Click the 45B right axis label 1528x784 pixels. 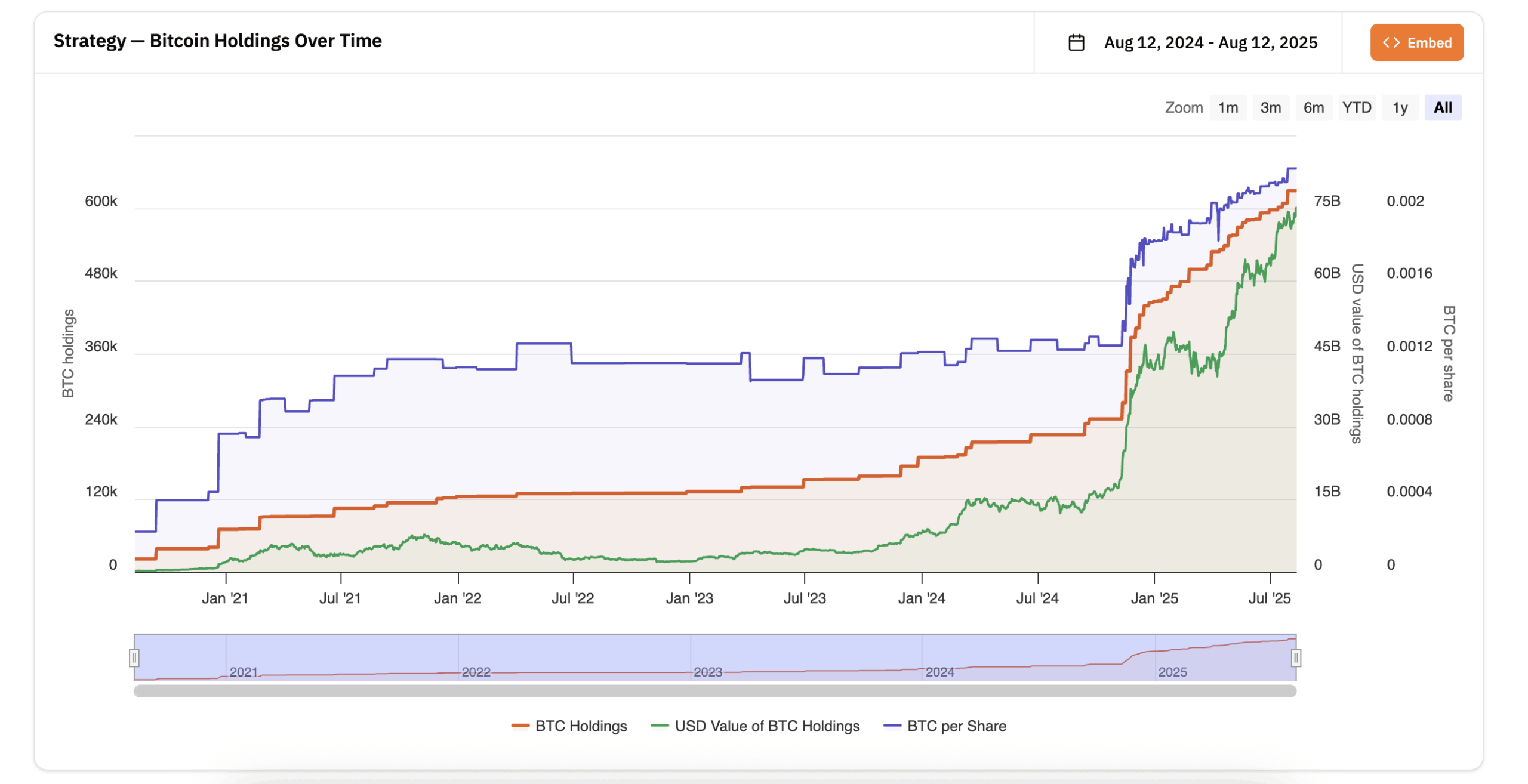(1327, 347)
